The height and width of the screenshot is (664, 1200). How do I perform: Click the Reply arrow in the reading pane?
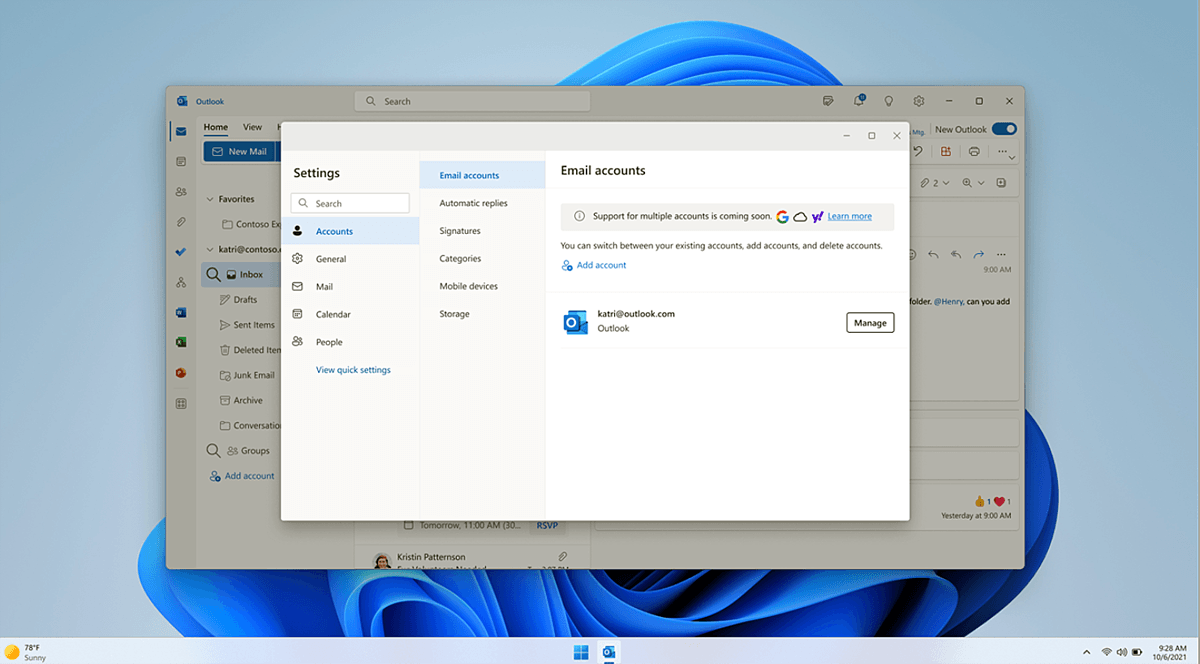932,254
